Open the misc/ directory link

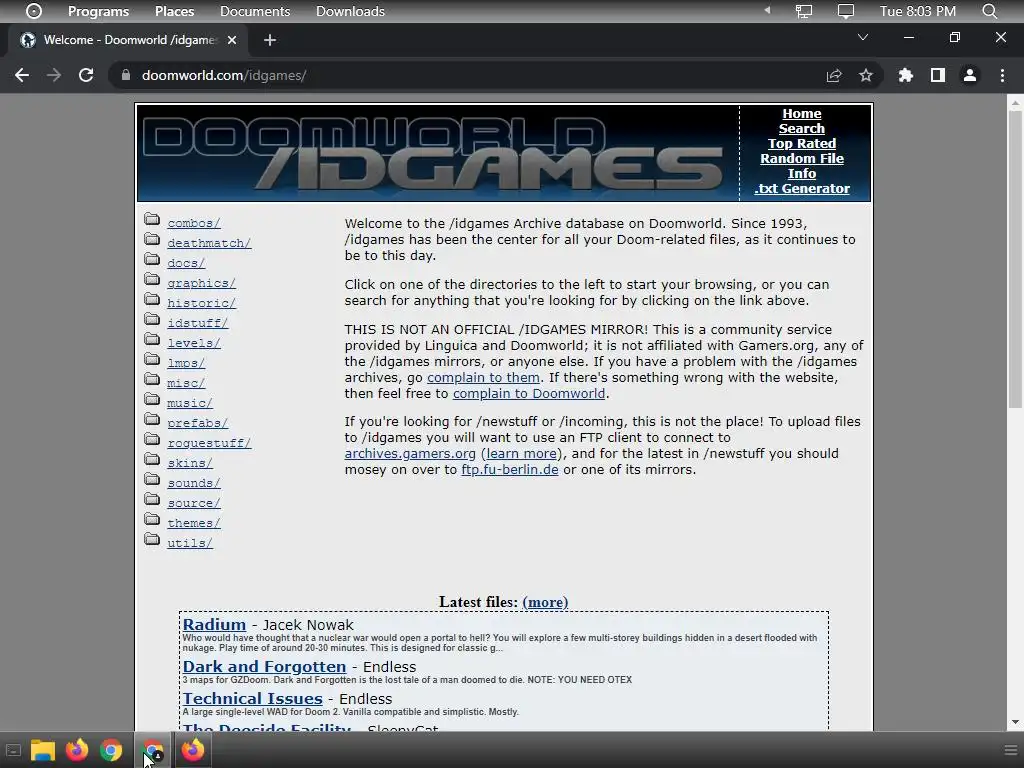(186, 383)
